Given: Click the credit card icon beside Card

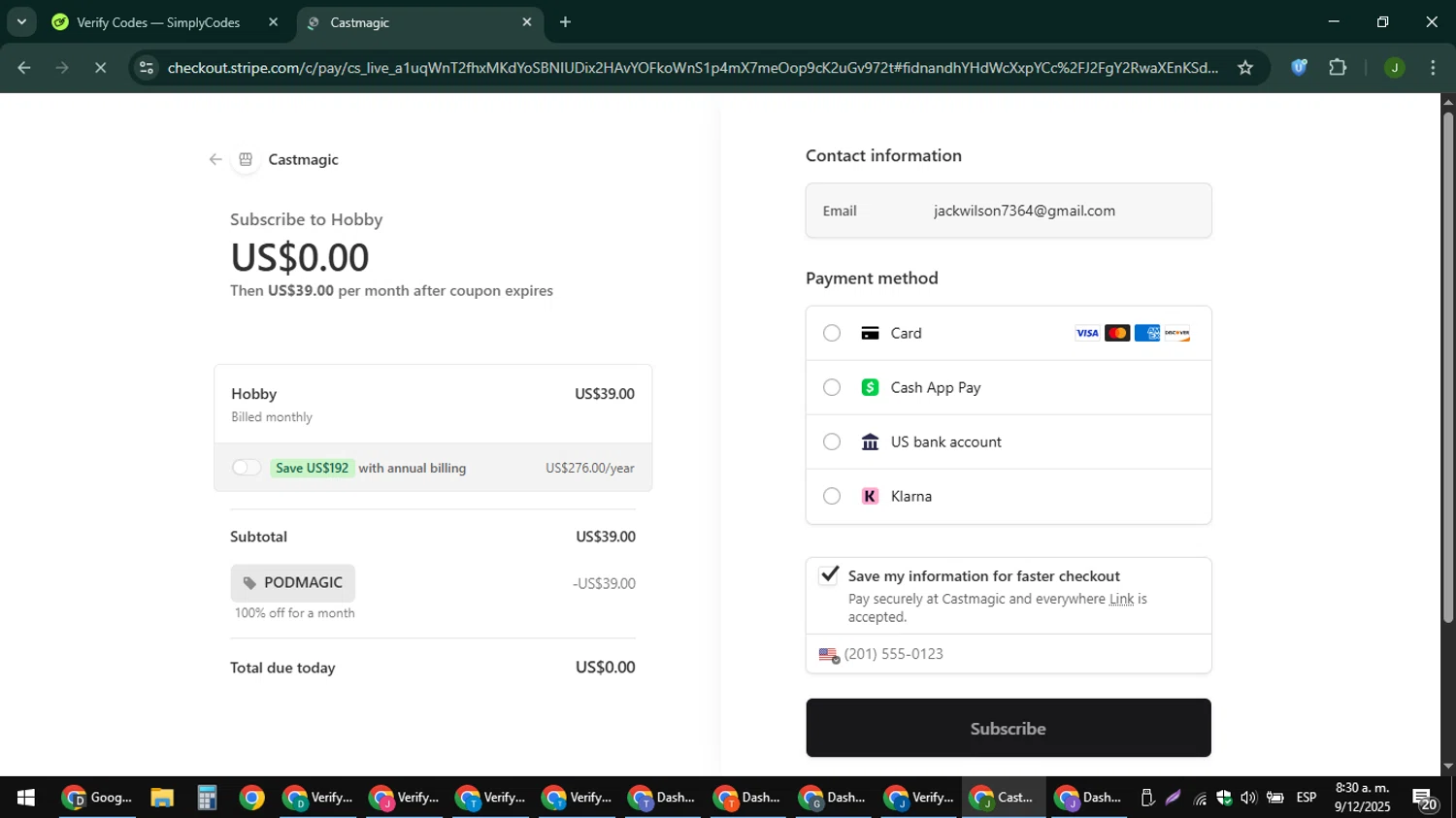Looking at the screenshot, I should 870,333.
